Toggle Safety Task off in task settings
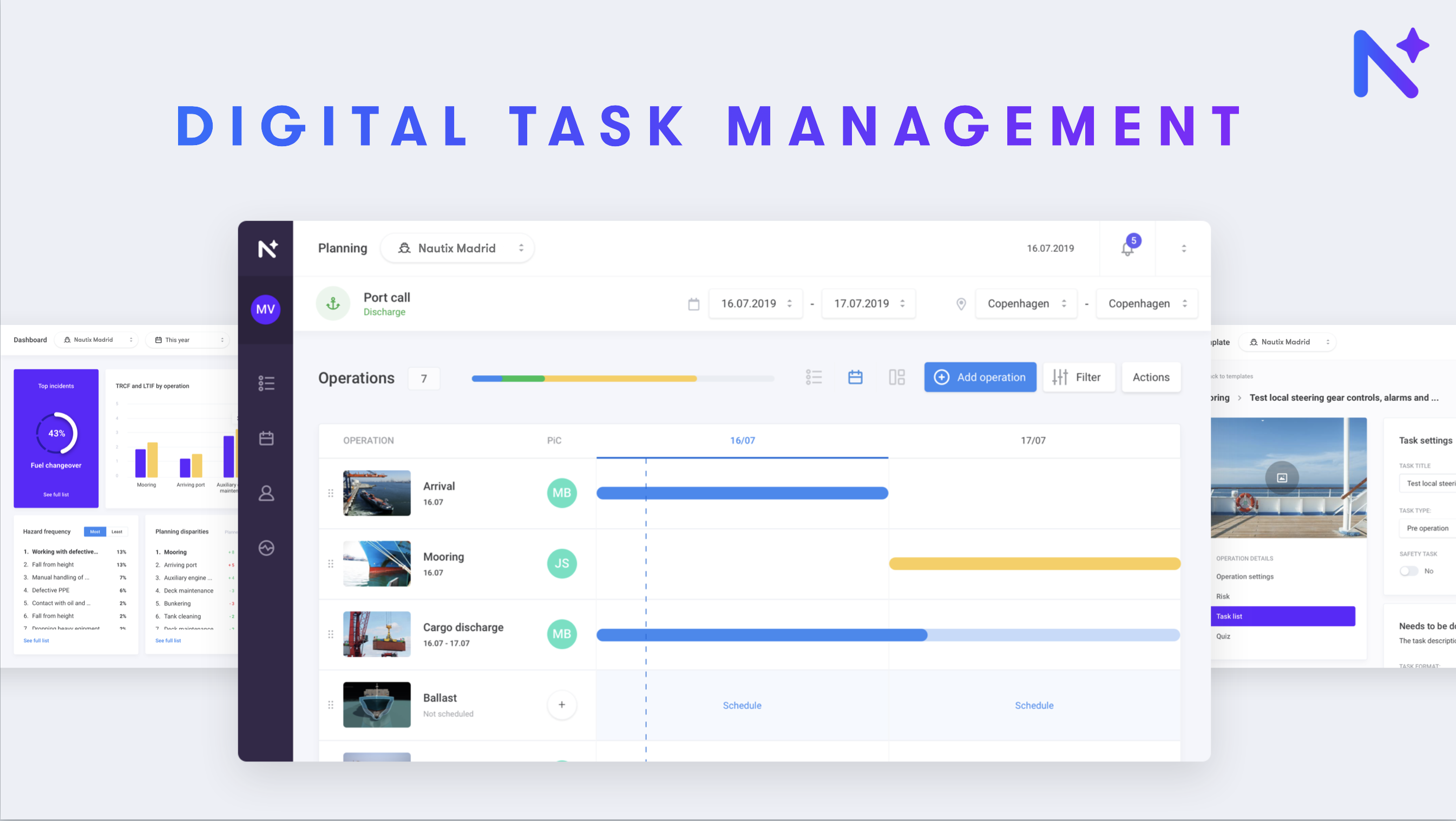 [x=1410, y=571]
